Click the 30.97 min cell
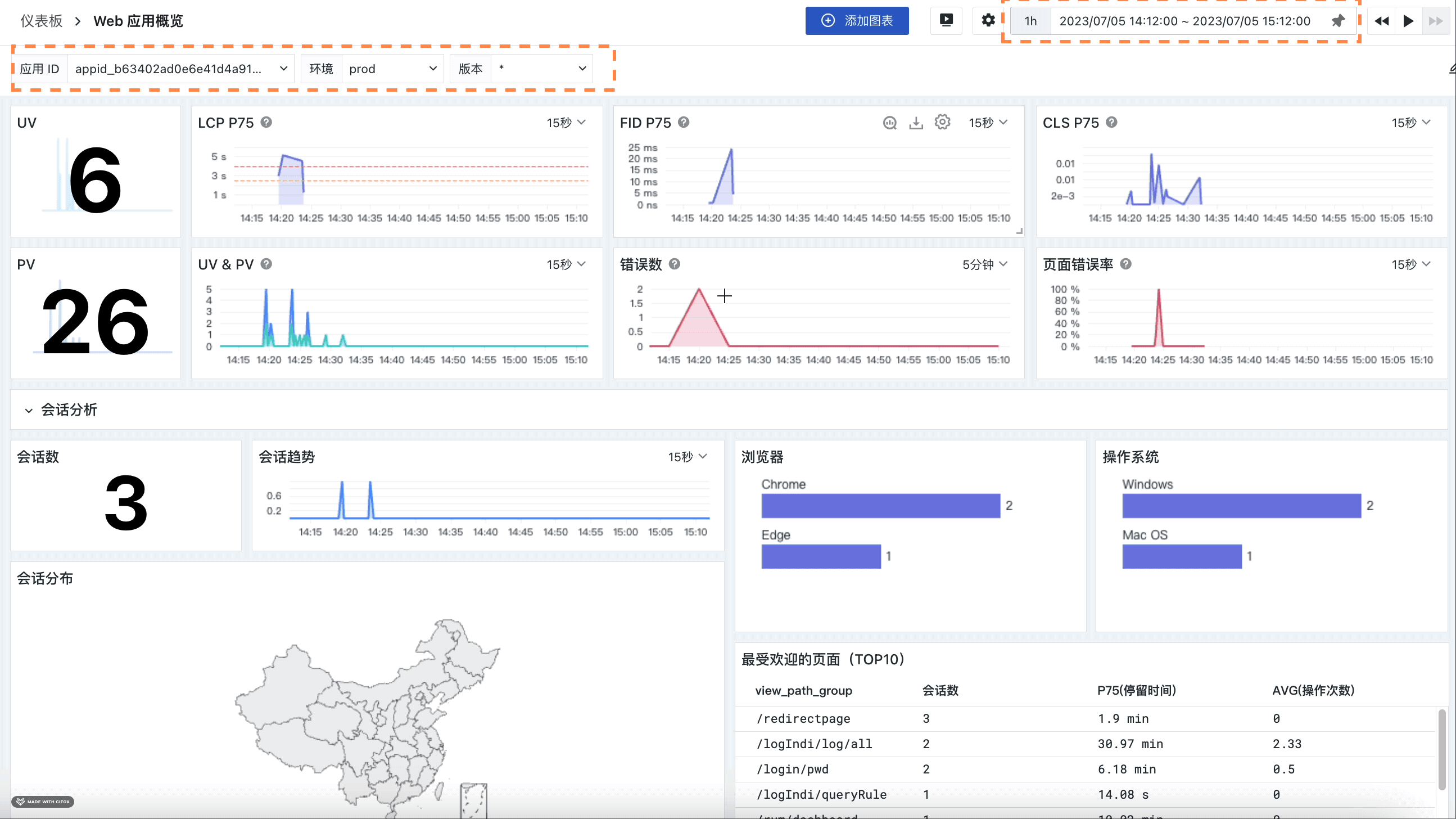1456x819 pixels. coord(1131,744)
